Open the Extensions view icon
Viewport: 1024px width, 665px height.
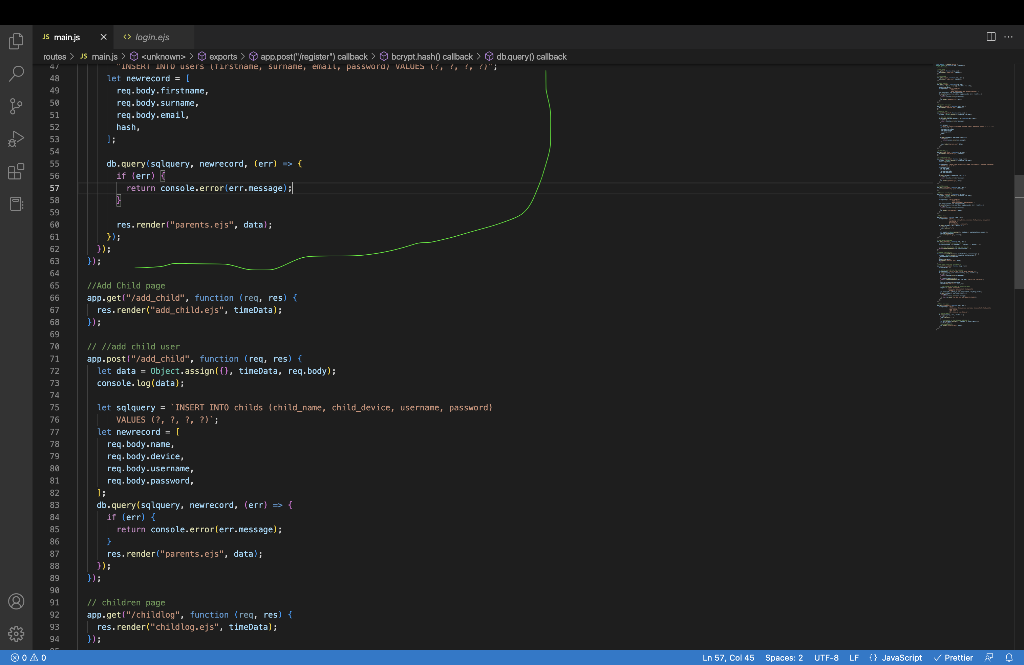15,171
